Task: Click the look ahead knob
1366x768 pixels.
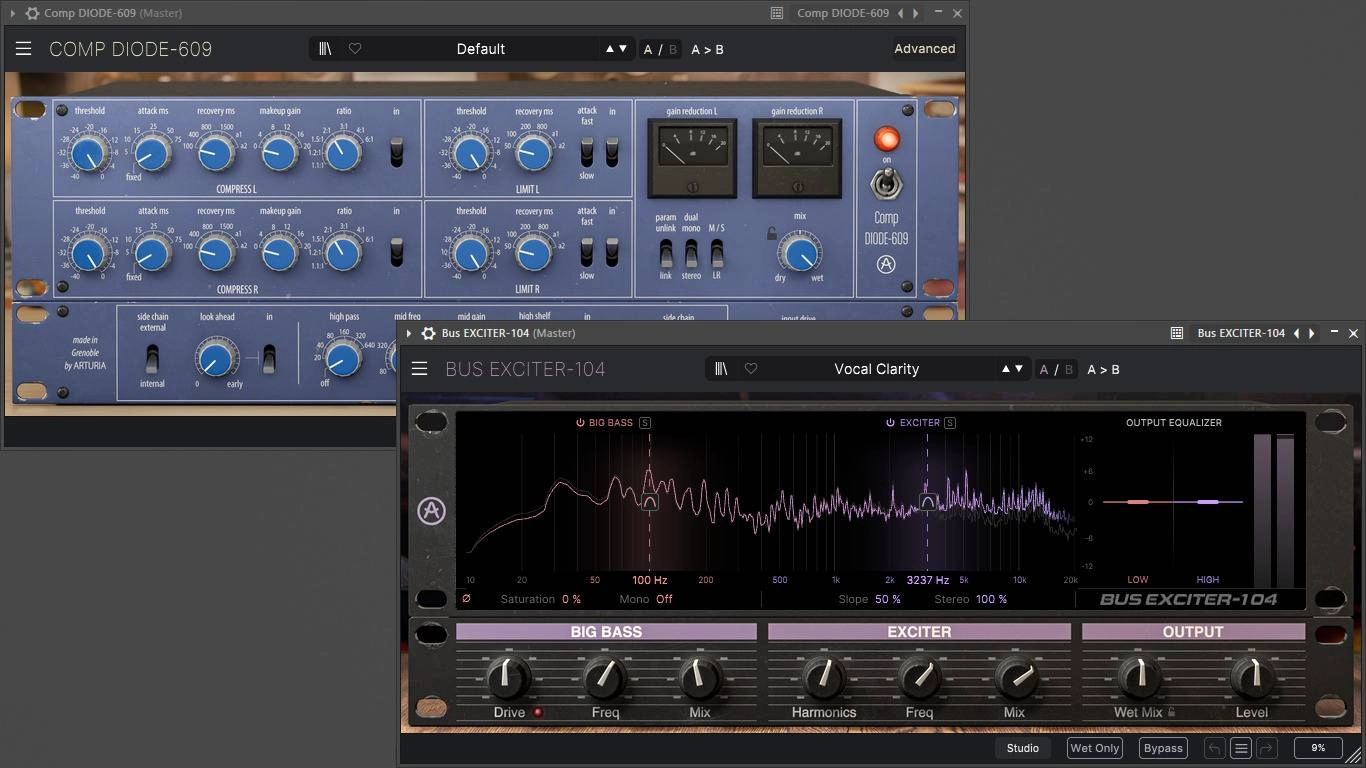Action: click(x=216, y=357)
